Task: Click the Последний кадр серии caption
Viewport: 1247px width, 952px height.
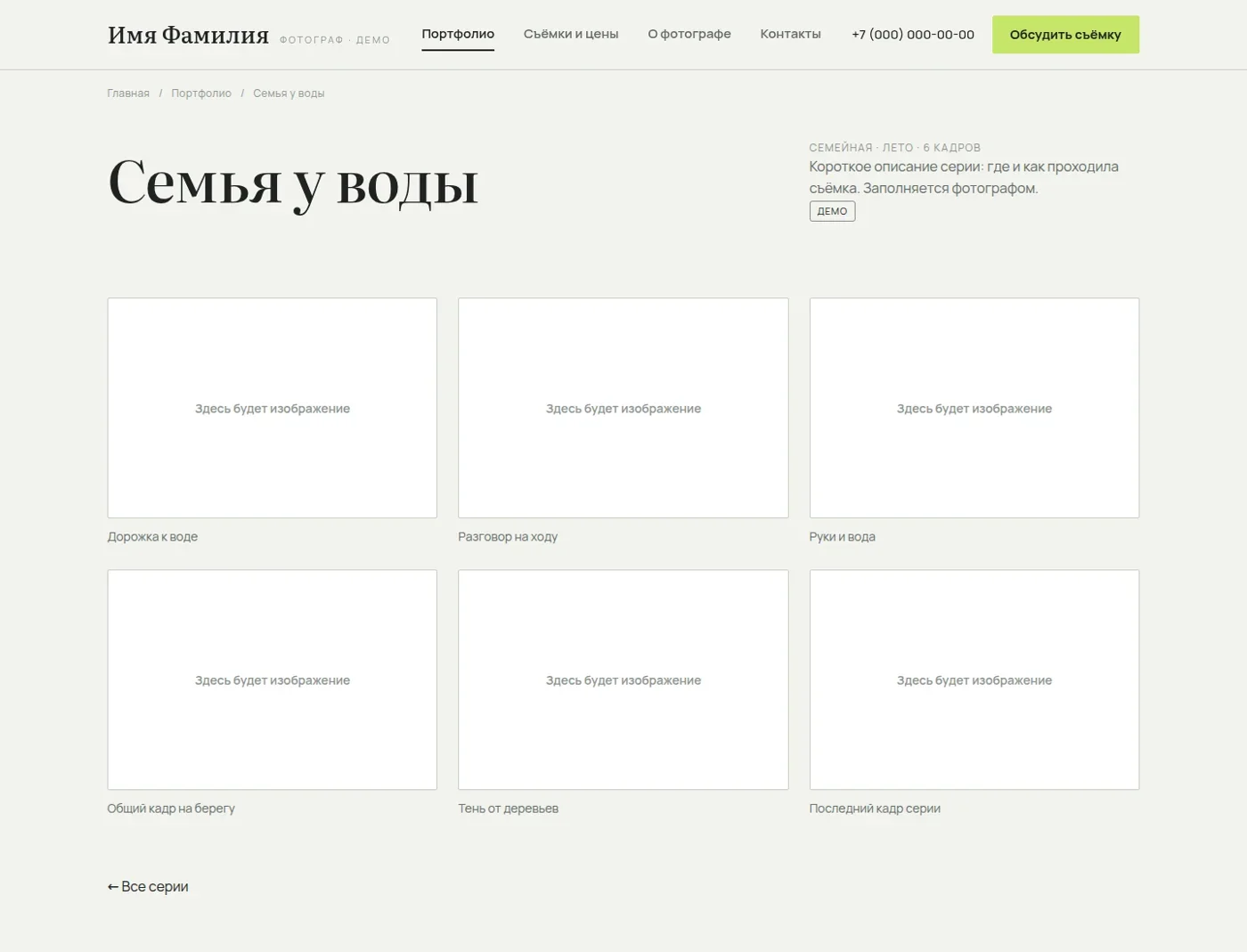Action: (x=875, y=809)
